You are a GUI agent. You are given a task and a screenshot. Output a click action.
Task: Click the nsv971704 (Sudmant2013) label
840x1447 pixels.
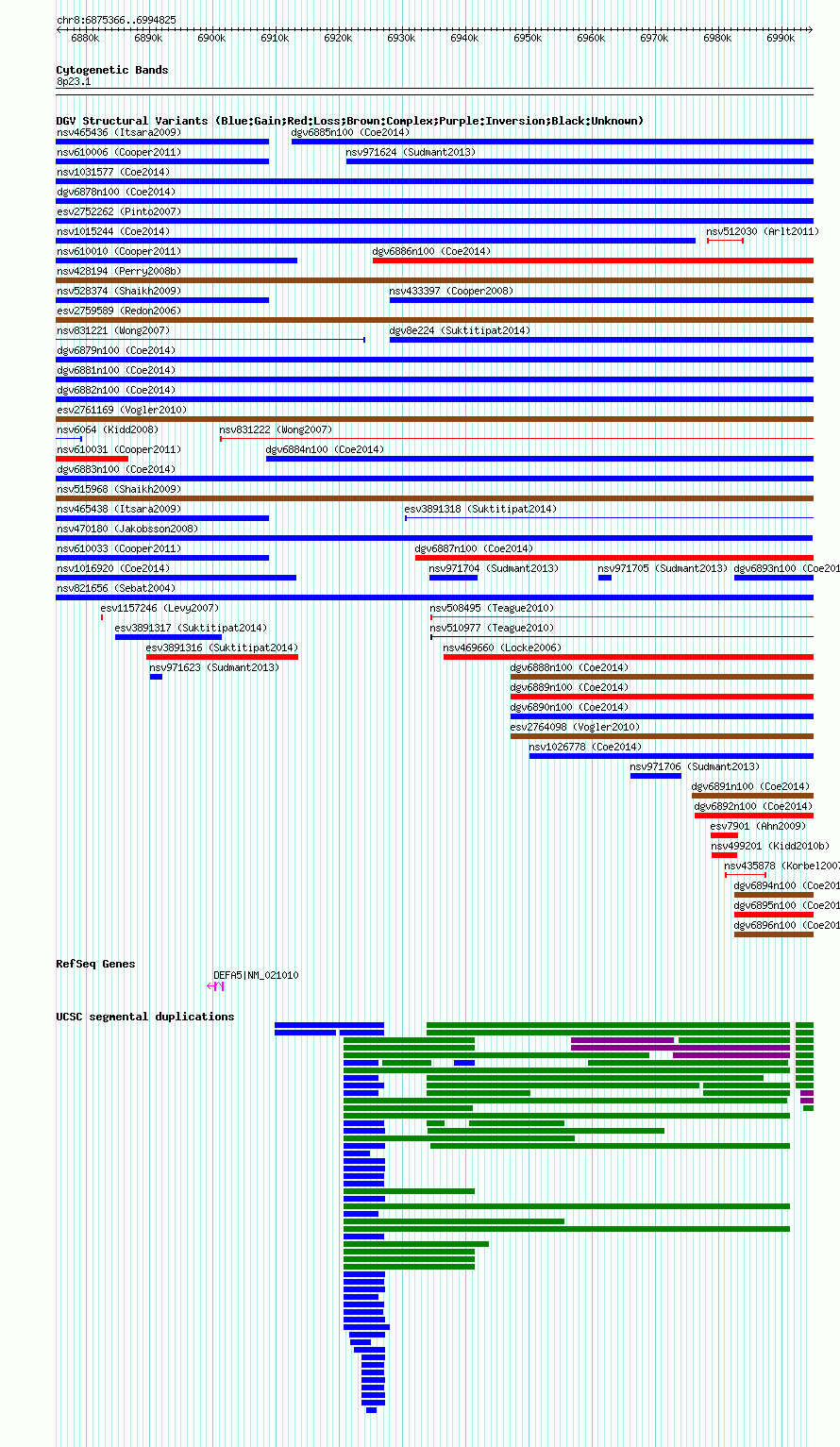[x=495, y=568]
